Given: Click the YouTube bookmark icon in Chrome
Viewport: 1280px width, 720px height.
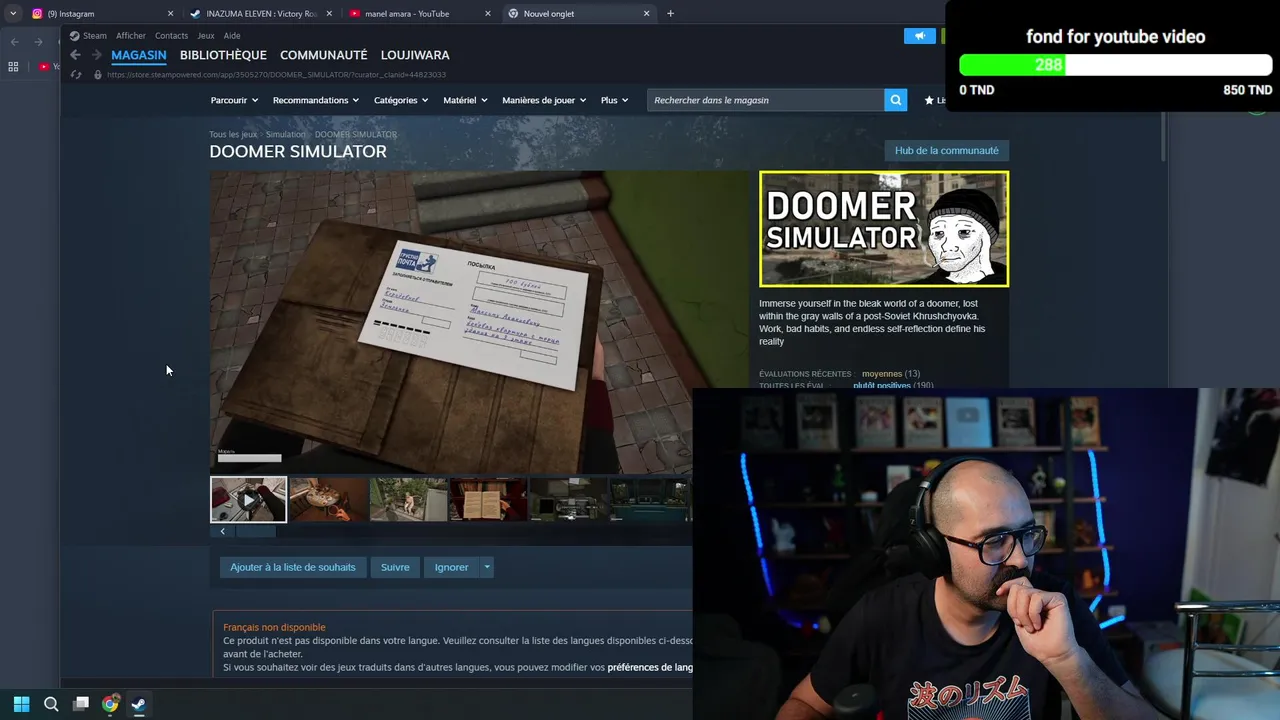Looking at the screenshot, I should point(44,67).
